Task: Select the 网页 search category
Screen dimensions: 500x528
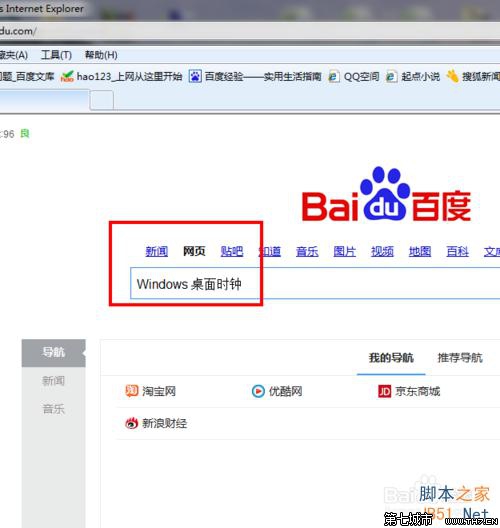Action: [x=194, y=251]
